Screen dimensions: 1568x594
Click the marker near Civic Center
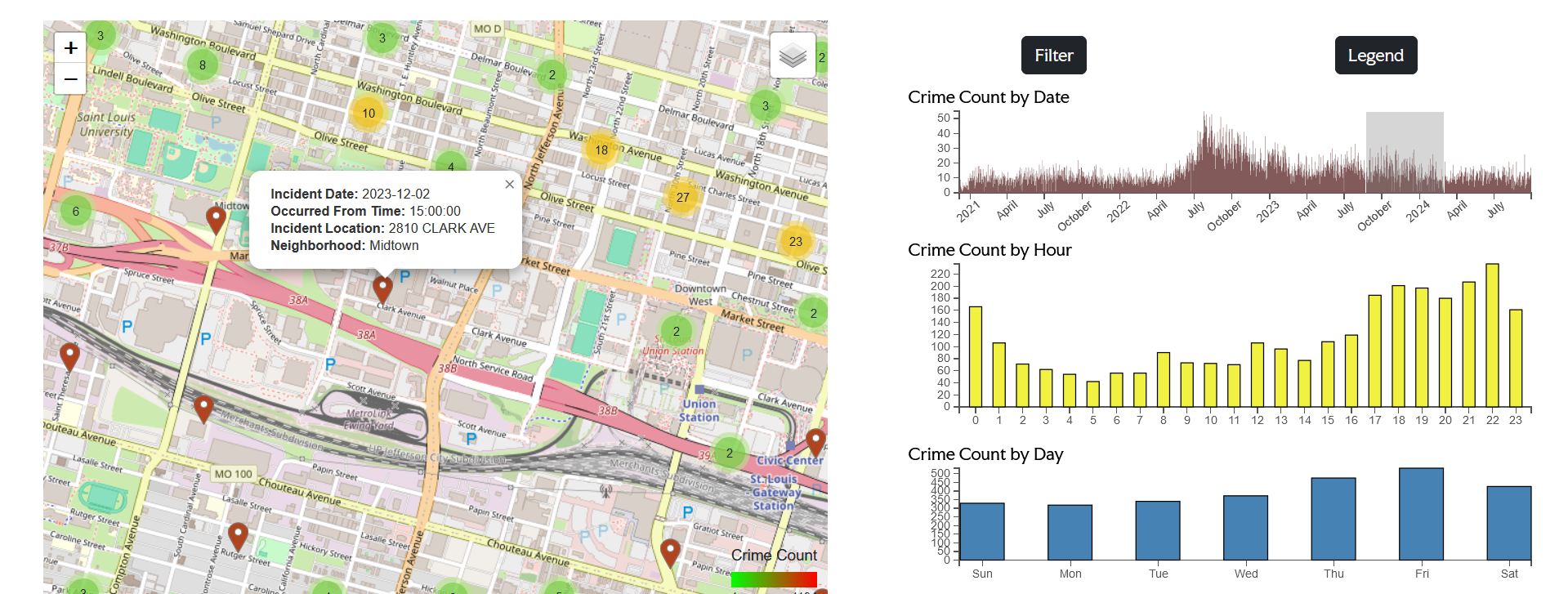coord(815,442)
